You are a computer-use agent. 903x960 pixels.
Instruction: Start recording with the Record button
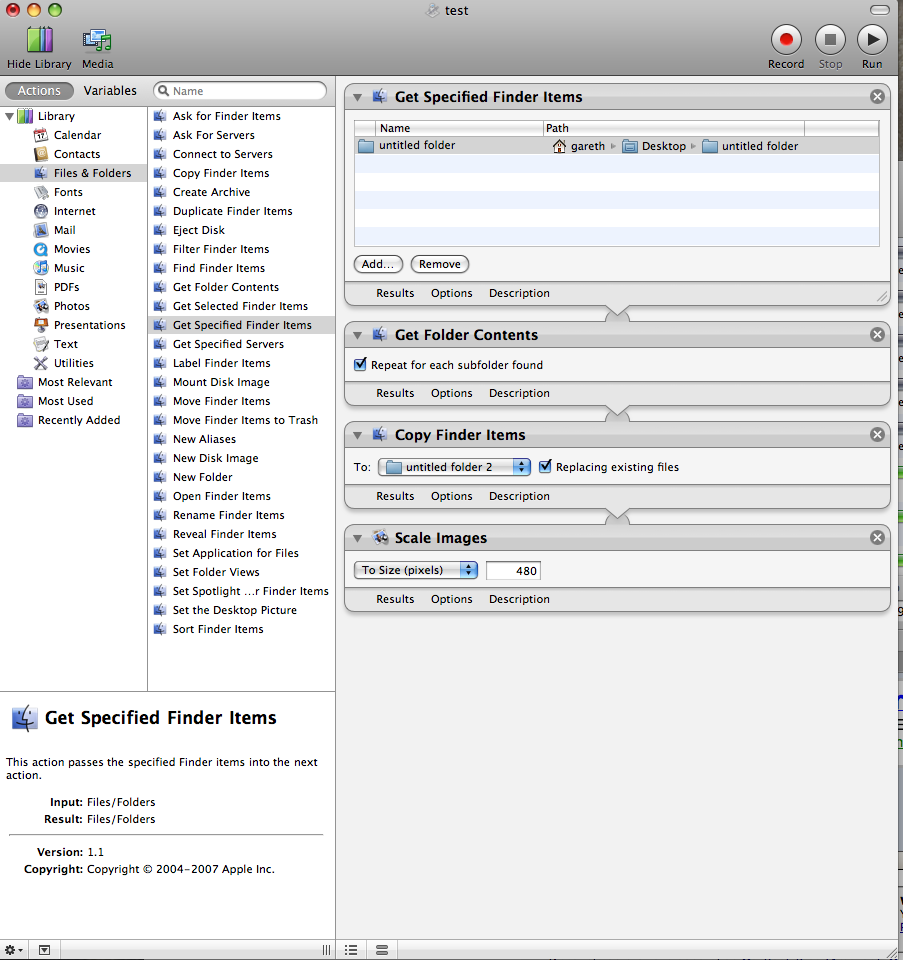786,40
